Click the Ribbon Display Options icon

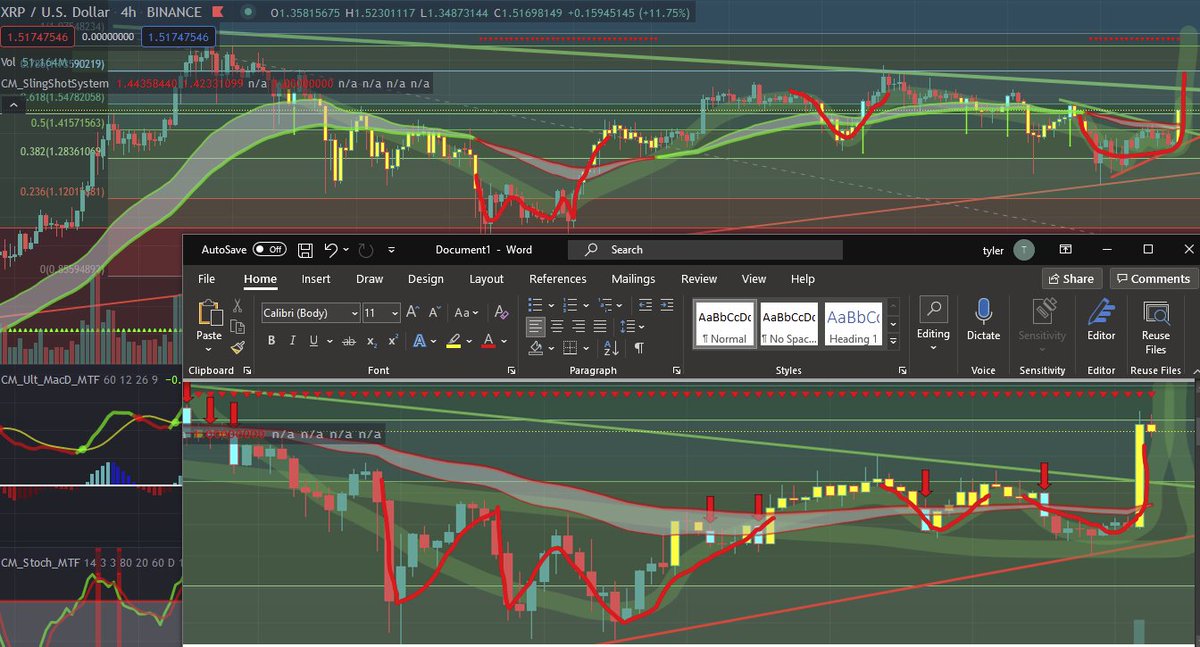(x=1067, y=249)
